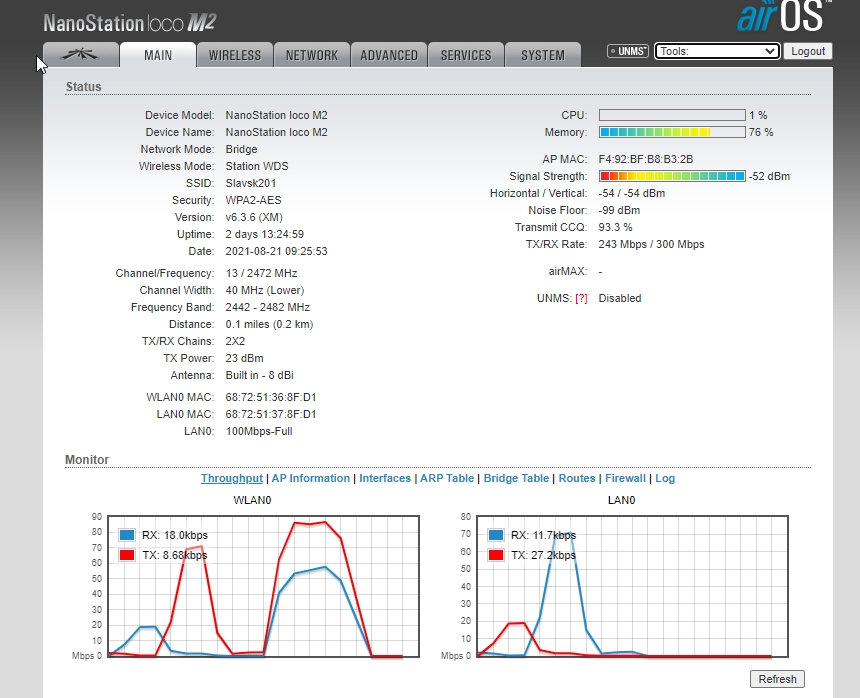Click the AP MAC F4:92:BF:B8:B3:2B
The height and width of the screenshot is (698, 860).
click(646, 159)
